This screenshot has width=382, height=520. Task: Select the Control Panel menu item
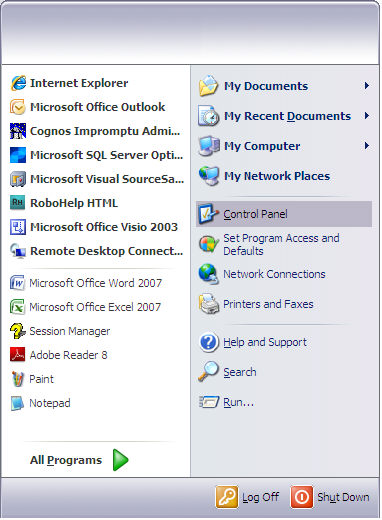pyautogui.click(x=284, y=214)
